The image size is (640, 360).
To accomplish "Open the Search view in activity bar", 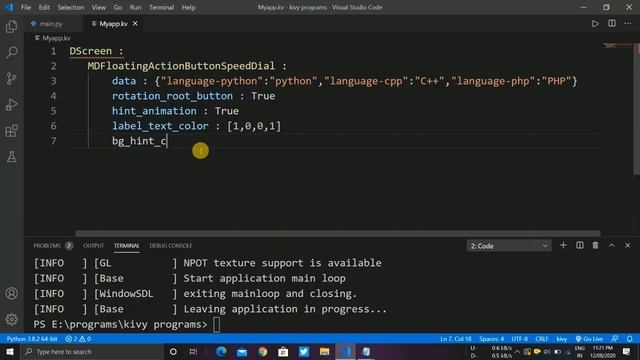I will [11, 52].
